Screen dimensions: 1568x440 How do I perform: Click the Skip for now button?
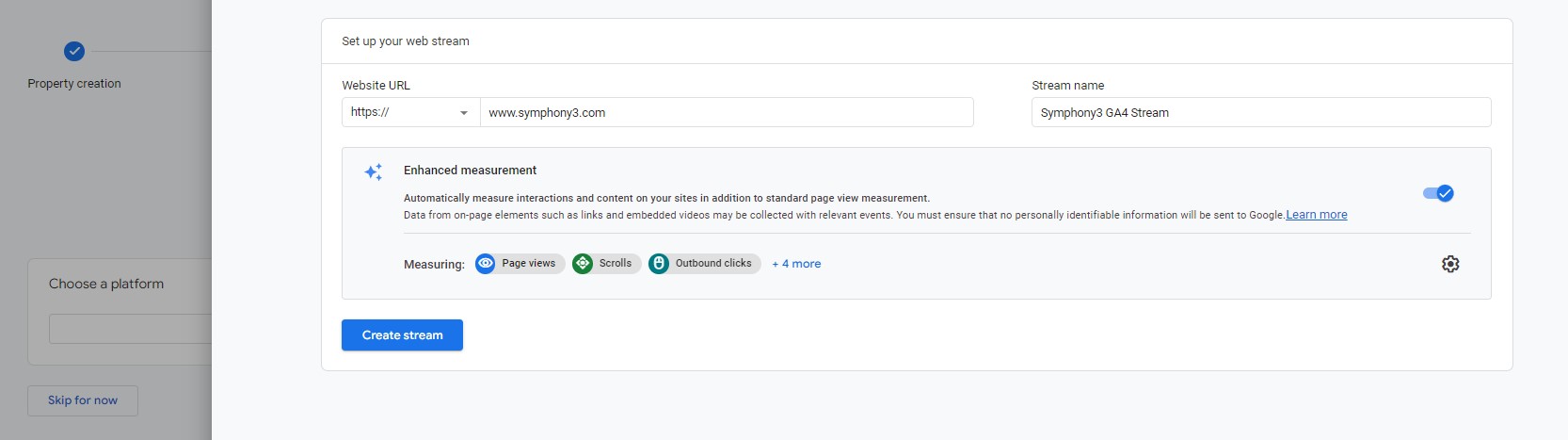pos(83,400)
